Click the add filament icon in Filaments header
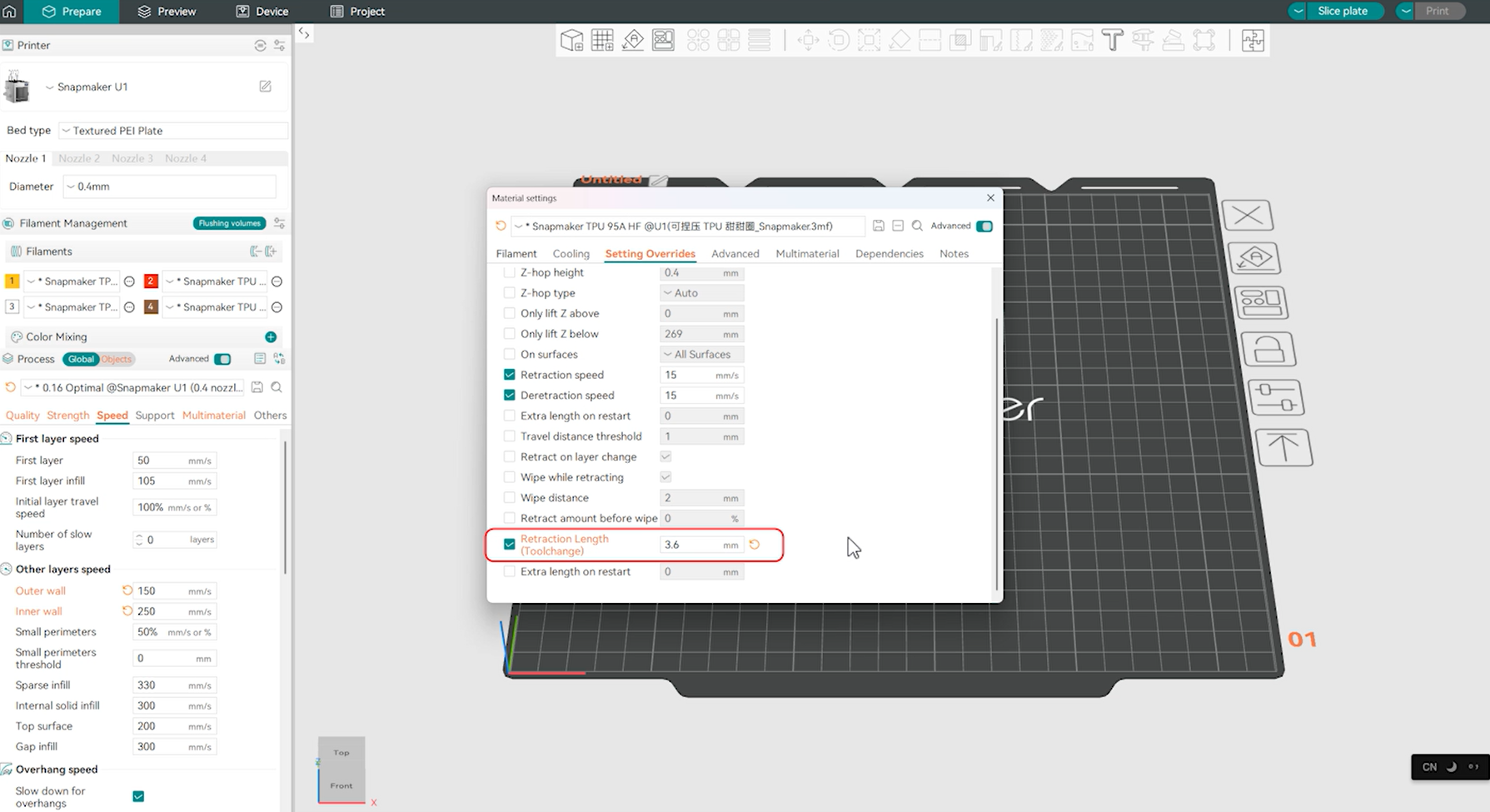 coord(271,252)
